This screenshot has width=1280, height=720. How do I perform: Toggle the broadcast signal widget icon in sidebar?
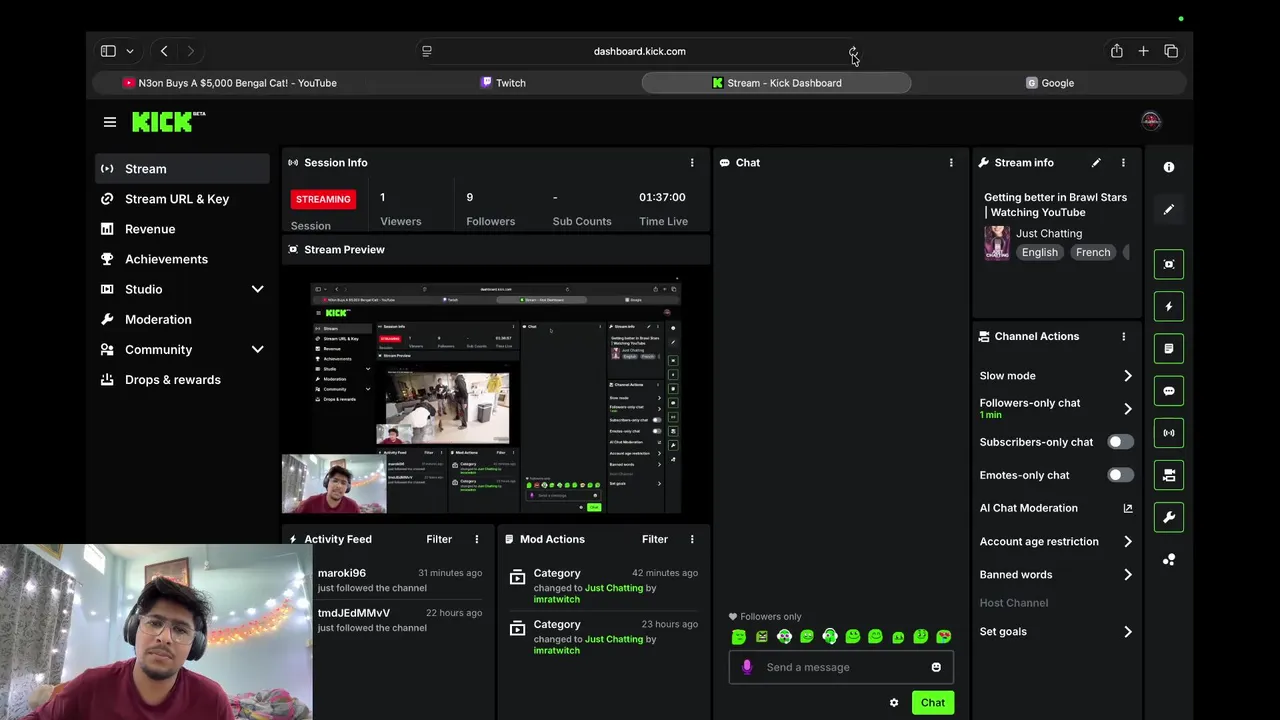(x=1169, y=433)
